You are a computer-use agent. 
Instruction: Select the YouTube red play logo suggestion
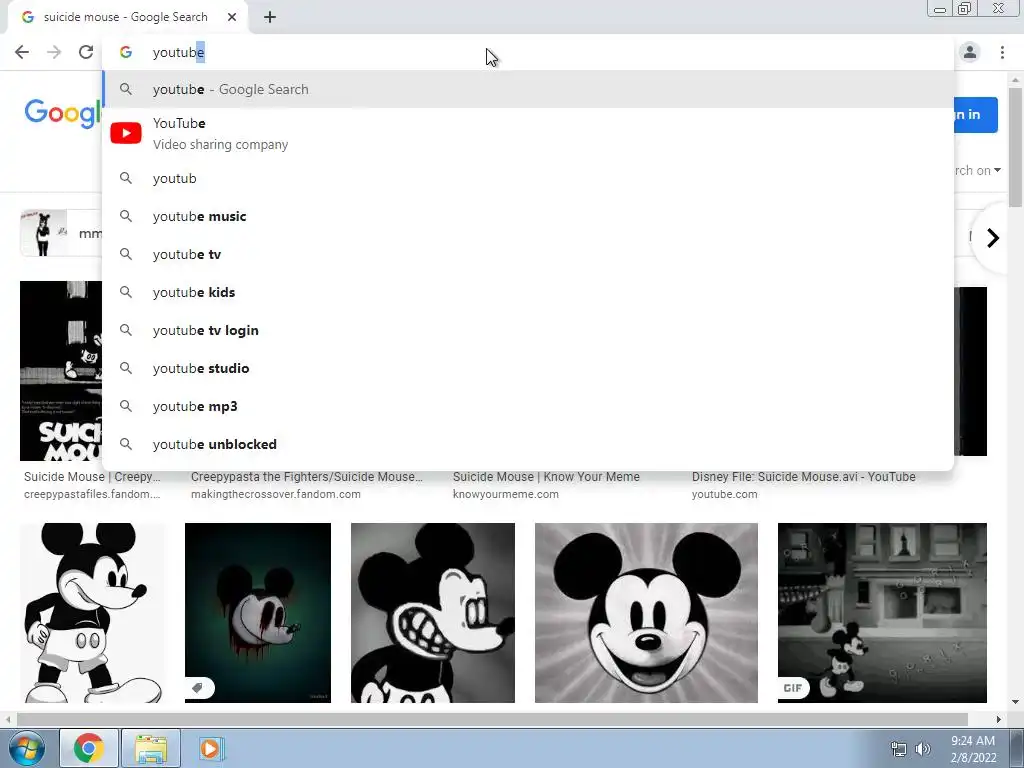click(x=126, y=133)
